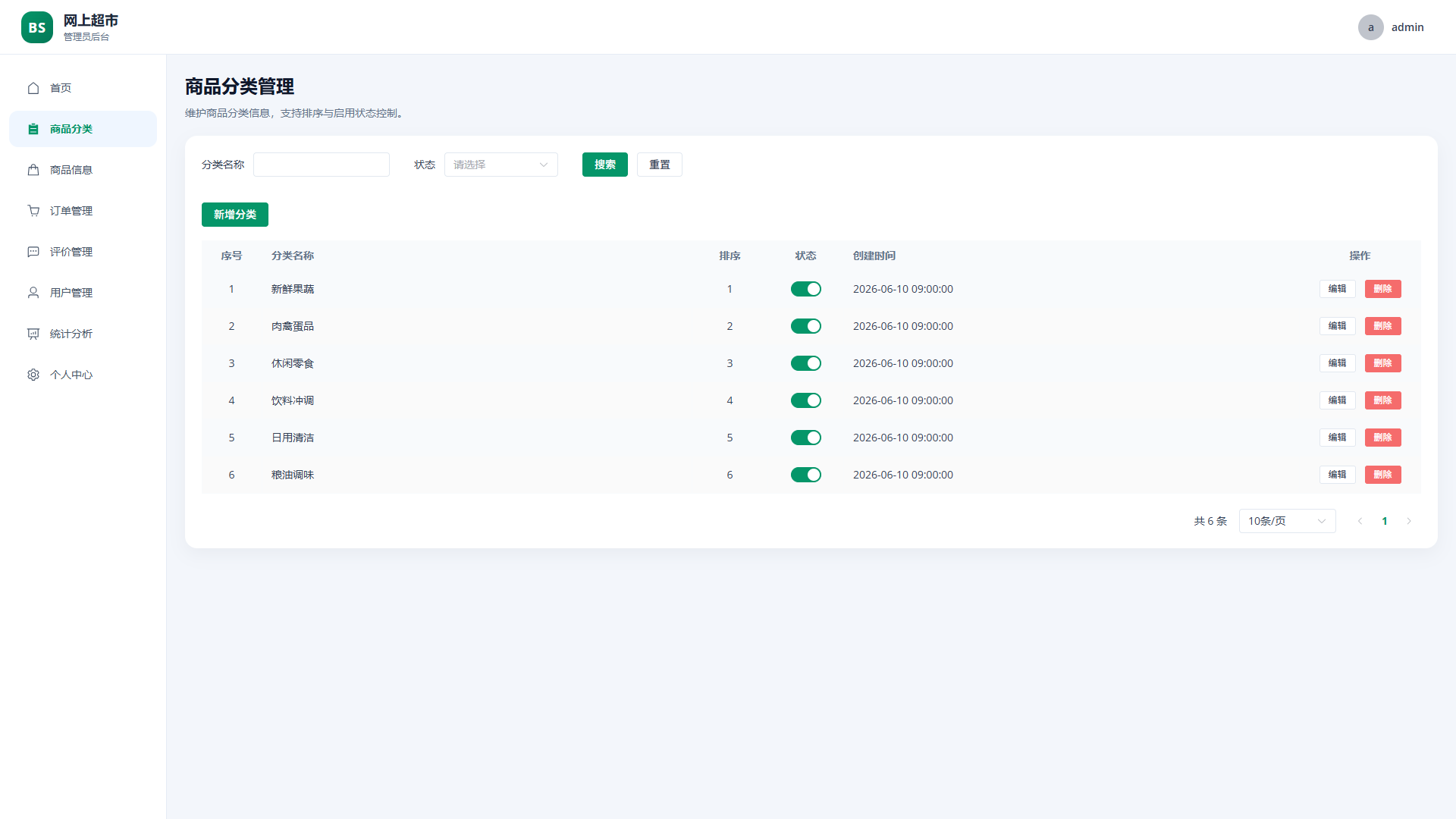This screenshot has width=1456, height=819.
Task: Click the 商品分类管理 page title
Action: click(240, 86)
